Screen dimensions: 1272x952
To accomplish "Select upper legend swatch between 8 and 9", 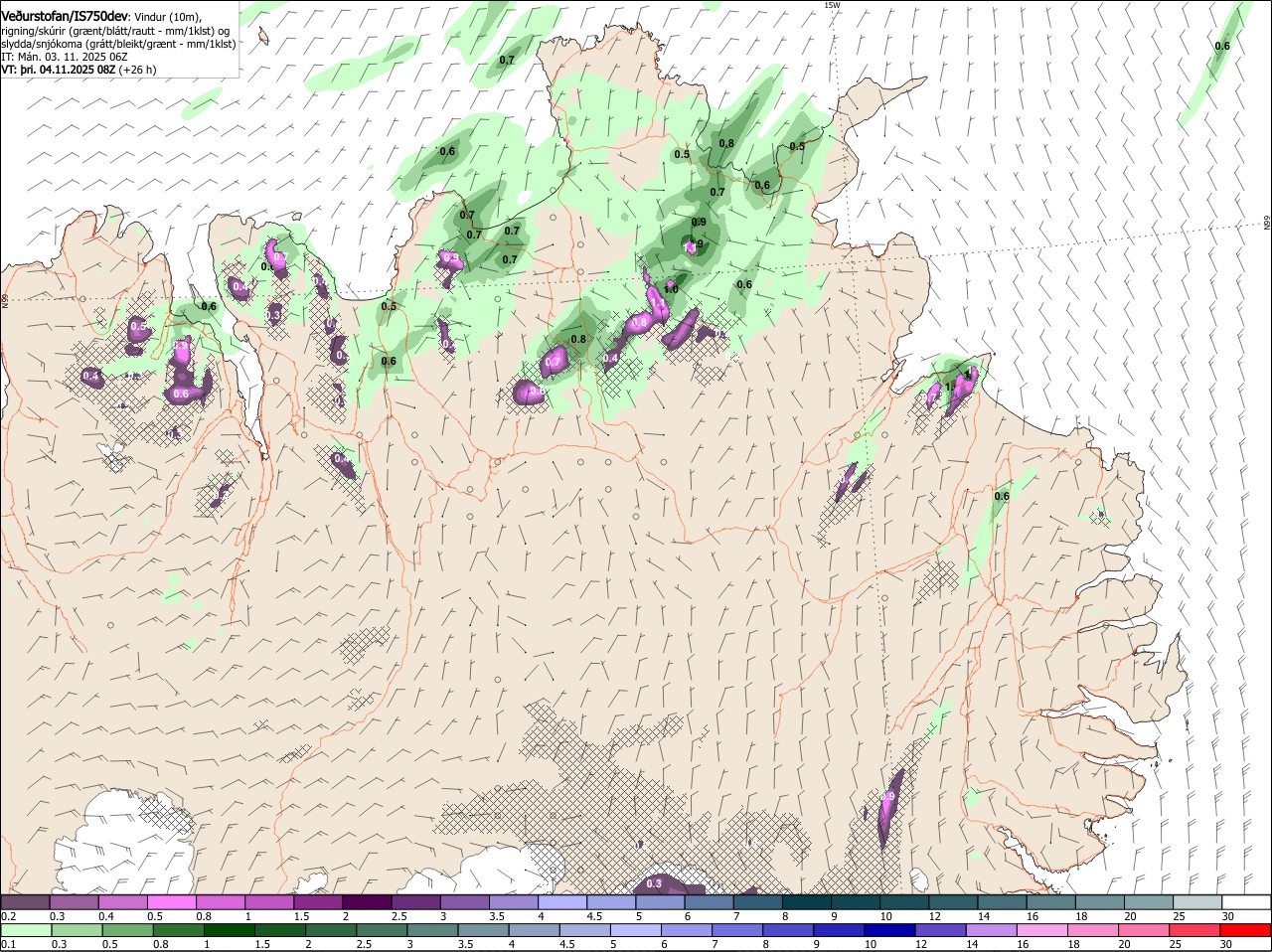I will (807, 902).
